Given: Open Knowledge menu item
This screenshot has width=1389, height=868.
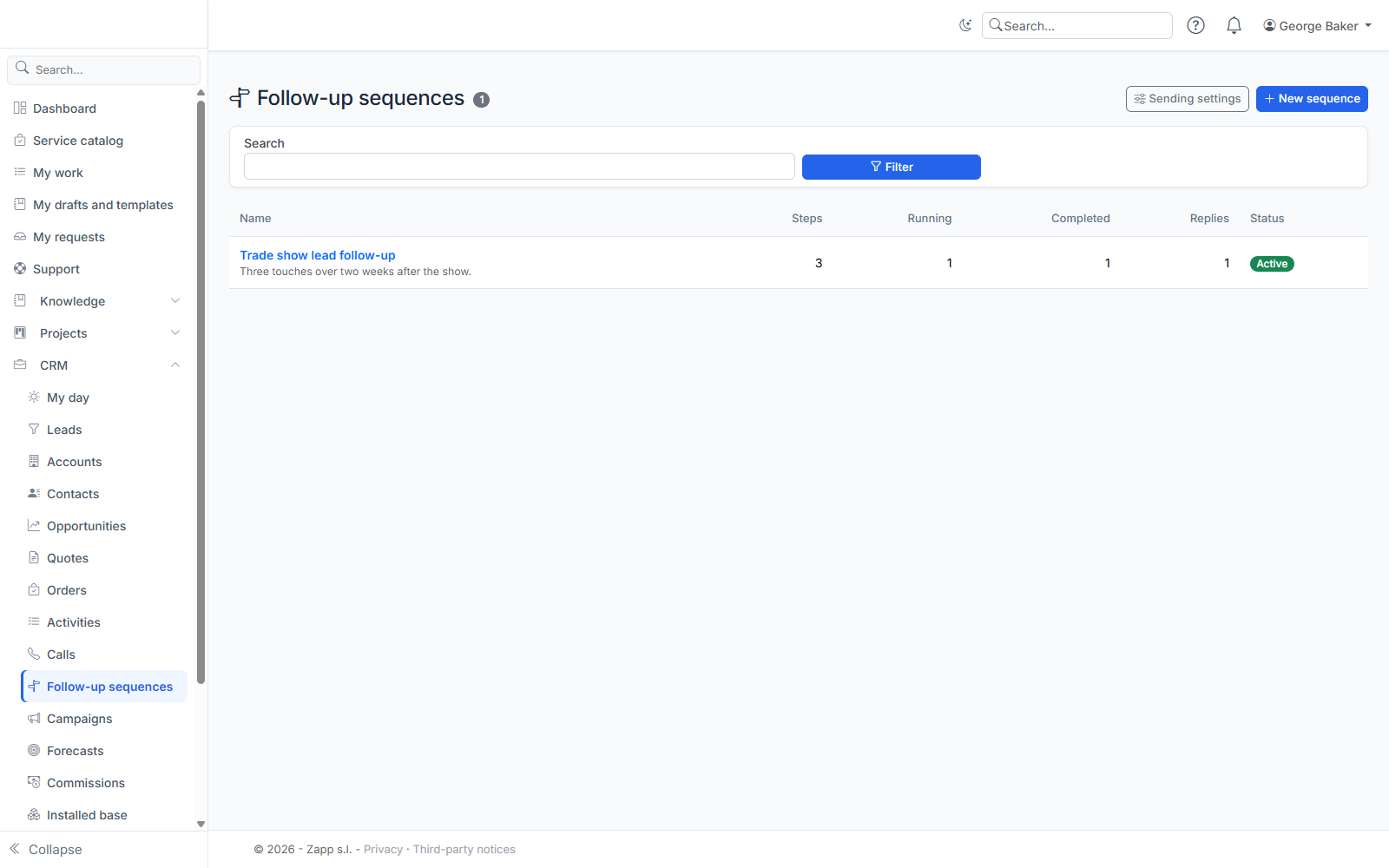Looking at the screenshot, I should (x=97, y=301).
